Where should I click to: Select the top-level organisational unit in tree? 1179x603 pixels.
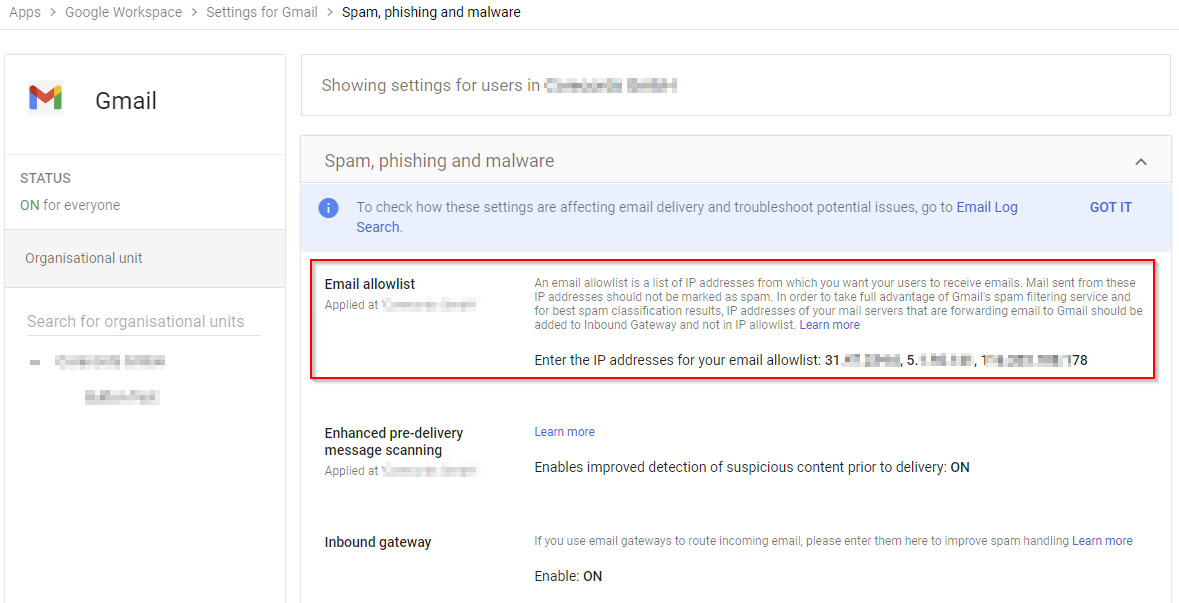tap(110, 361)
